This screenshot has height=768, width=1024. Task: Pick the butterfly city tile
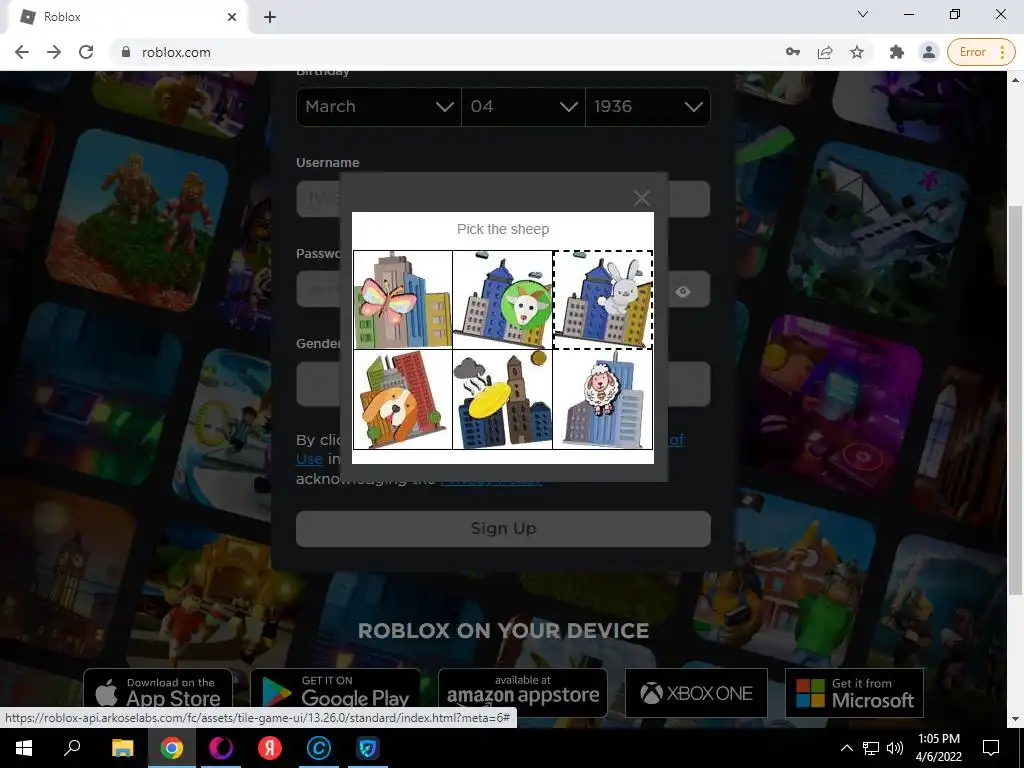tap(403, 300)
